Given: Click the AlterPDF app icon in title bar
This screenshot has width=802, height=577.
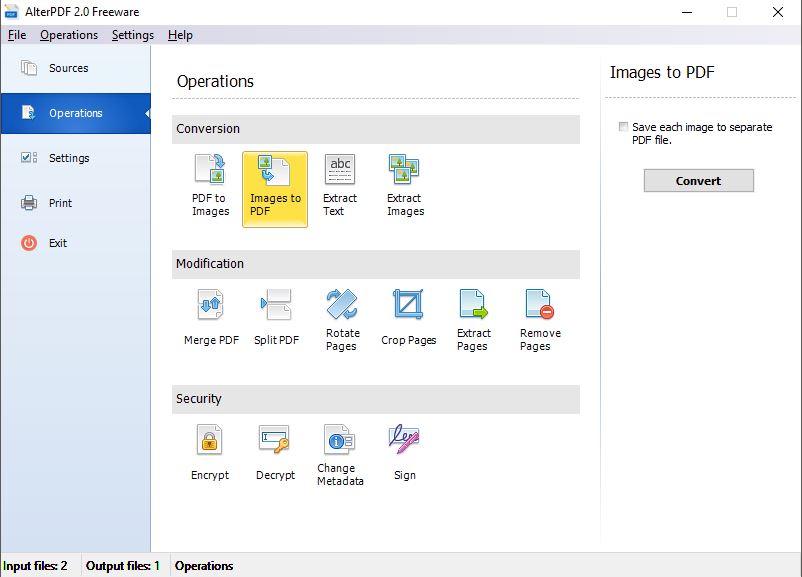Looking at the screenshot, I should 11,12.
